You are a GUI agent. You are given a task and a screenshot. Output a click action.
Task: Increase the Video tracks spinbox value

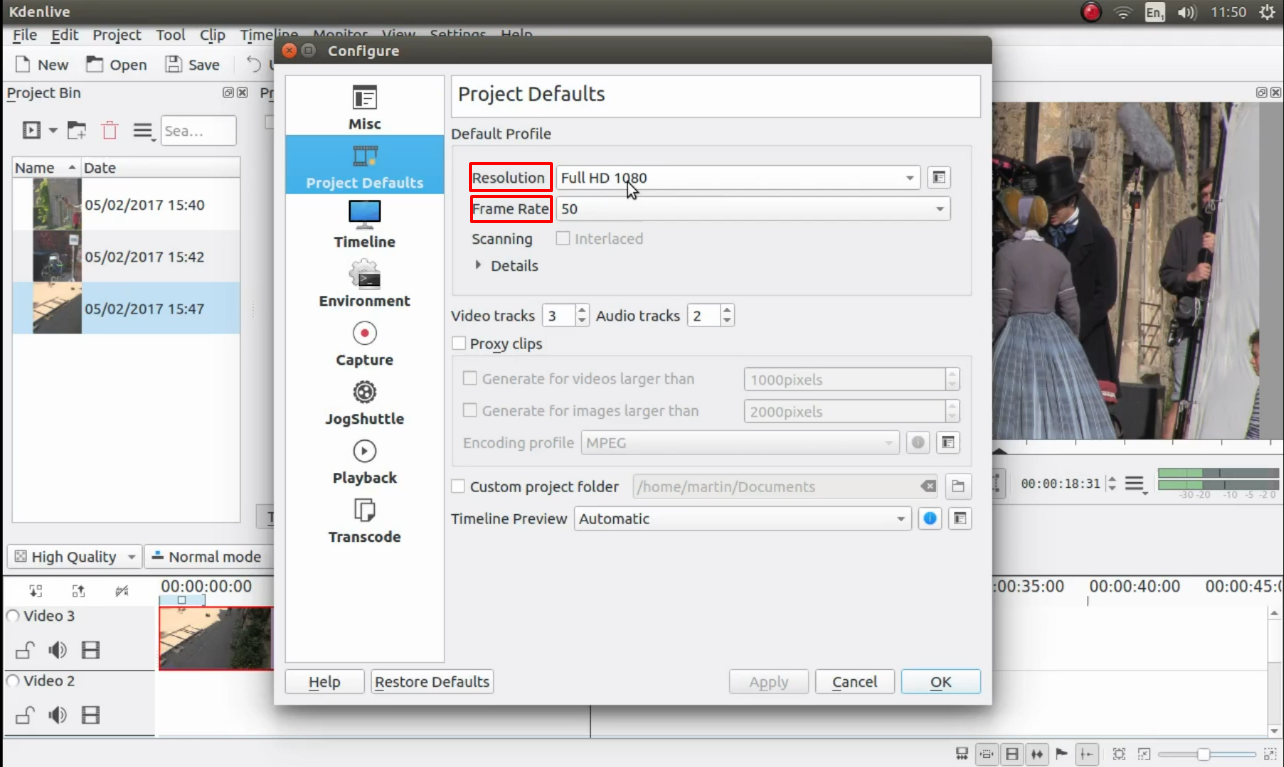pyautogui.click(x=582, y=310)
